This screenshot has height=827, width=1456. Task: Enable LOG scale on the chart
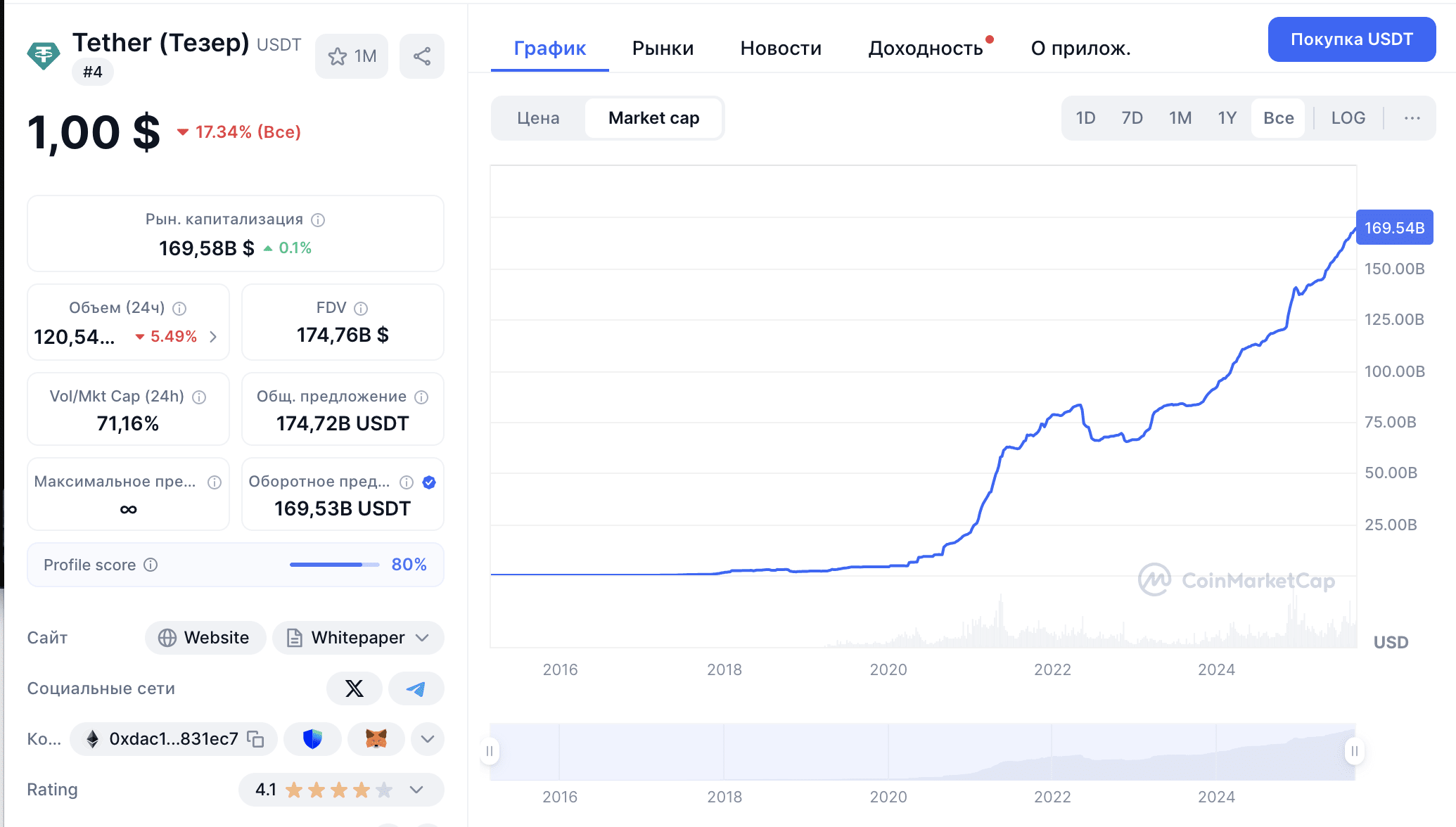coord(1347,117)
